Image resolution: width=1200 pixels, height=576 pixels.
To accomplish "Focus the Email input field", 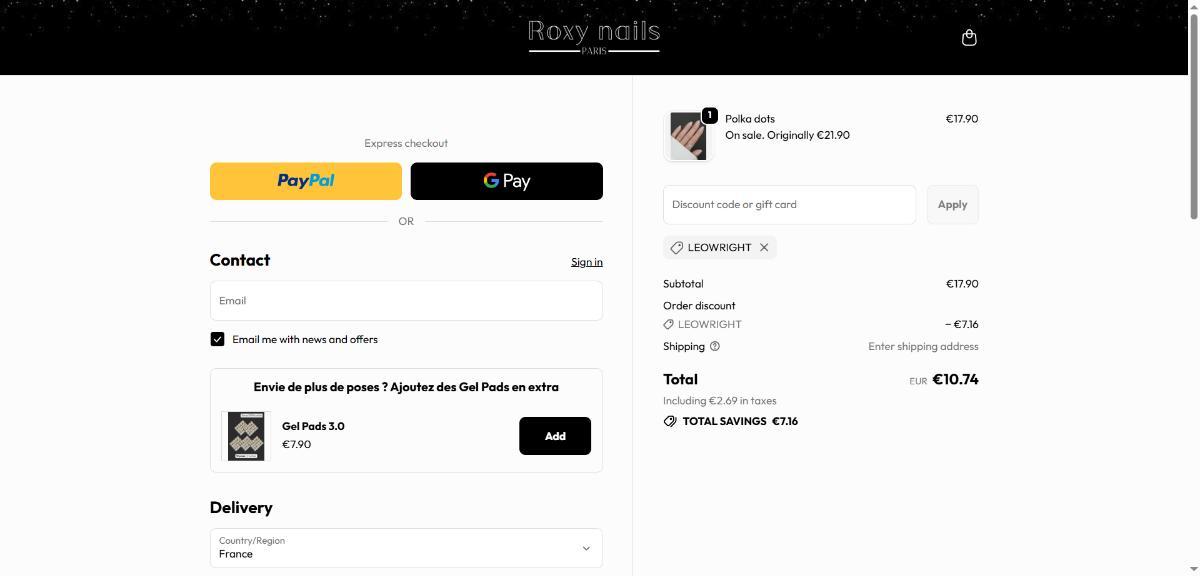I will [x=406, y=300].
